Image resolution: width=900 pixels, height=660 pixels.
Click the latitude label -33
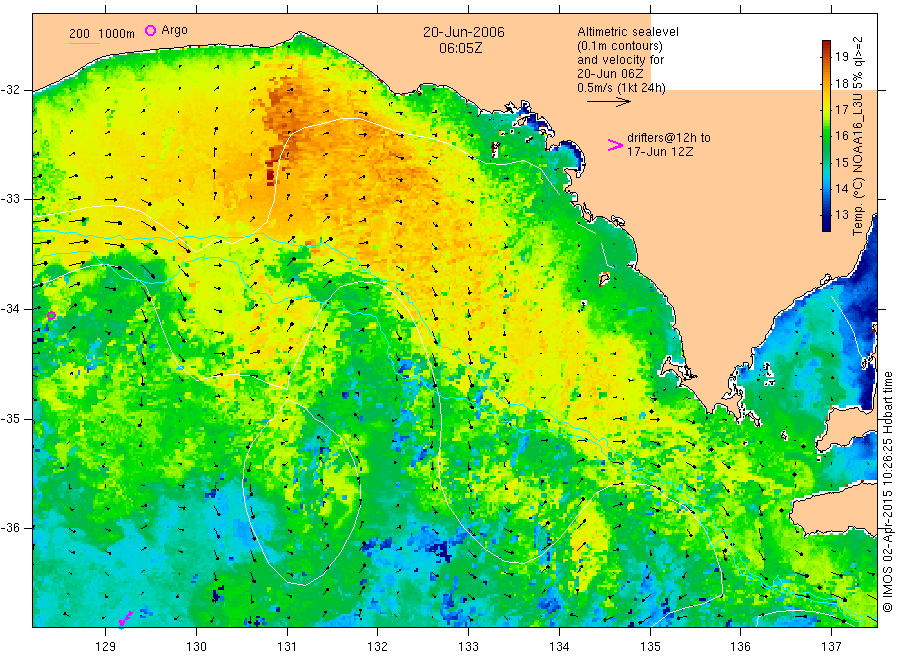pyautogui.click(x=10, y=199)
